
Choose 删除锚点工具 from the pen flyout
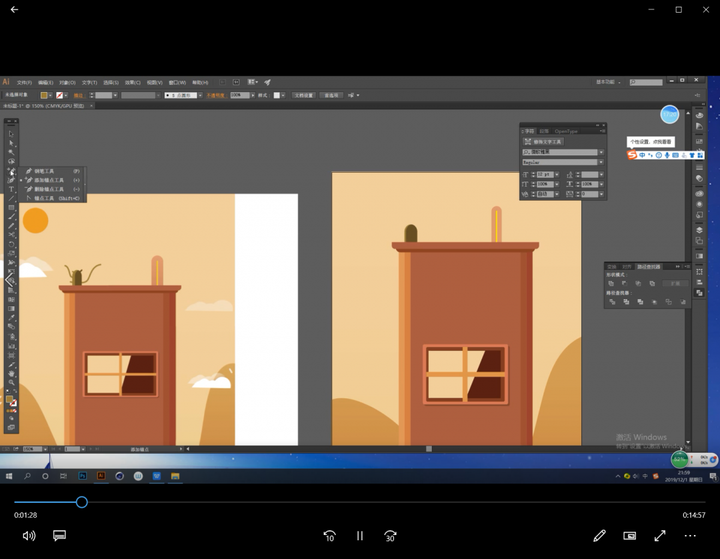53,189
